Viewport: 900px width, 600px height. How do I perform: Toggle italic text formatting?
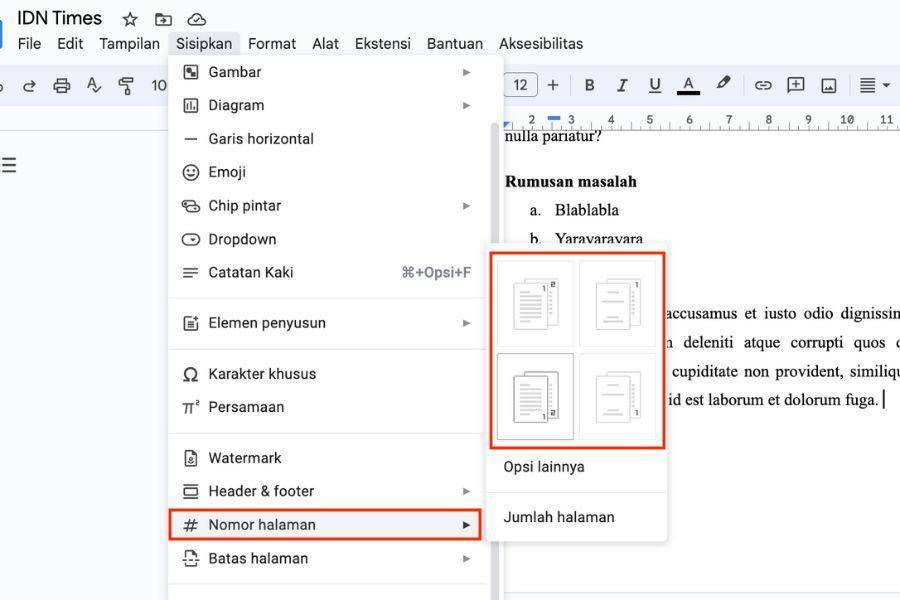click(x=622, y=86)
